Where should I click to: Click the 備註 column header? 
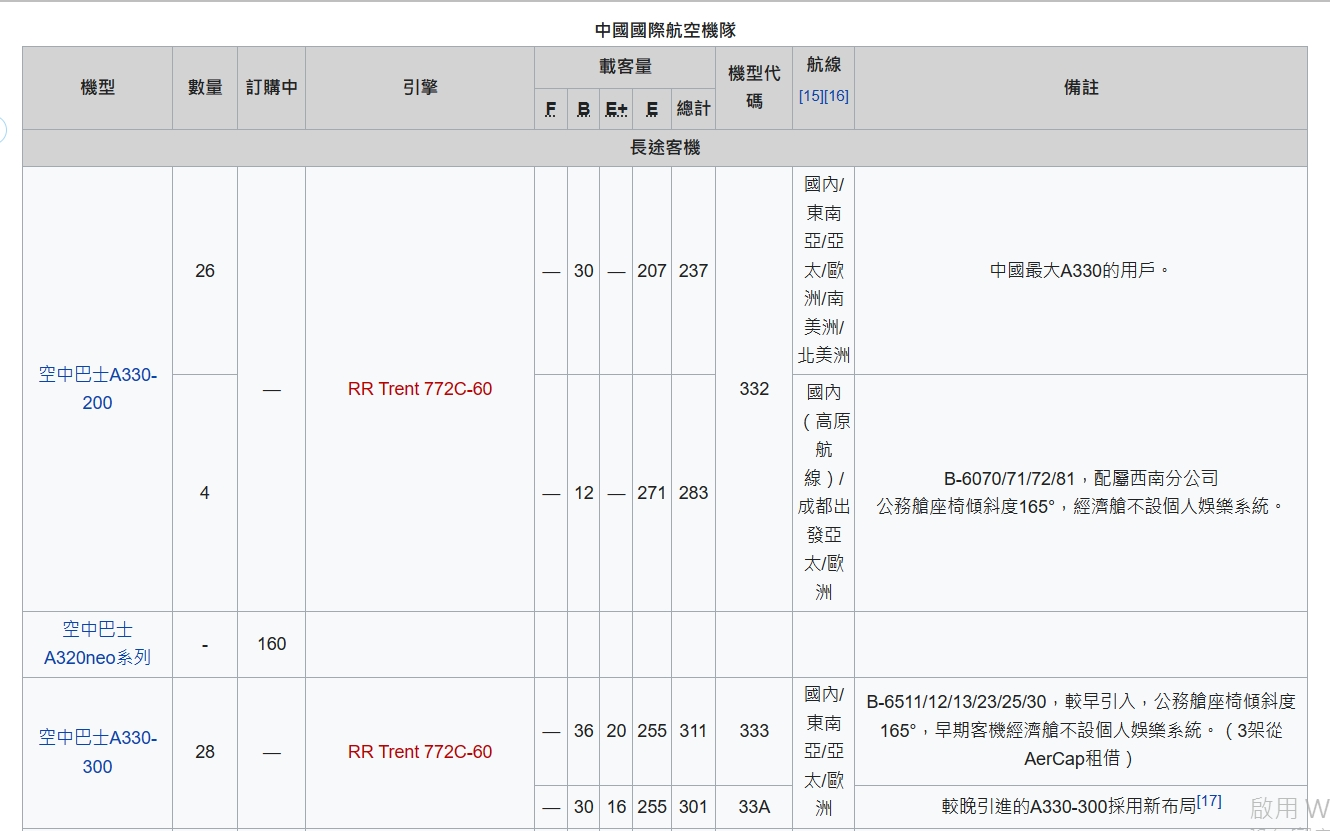point(1081,88)
